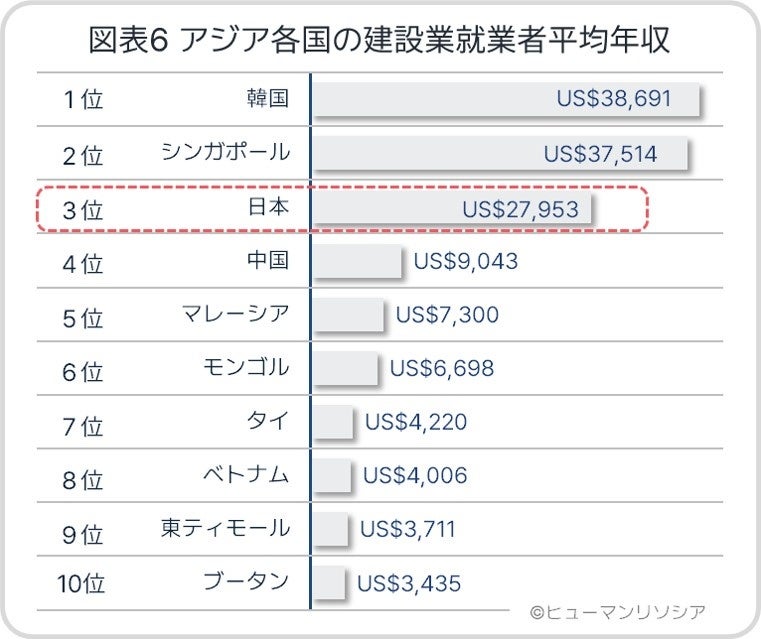Click the US$3,711 value label
The height and width of the screenshot is (639, 761).
407,528
